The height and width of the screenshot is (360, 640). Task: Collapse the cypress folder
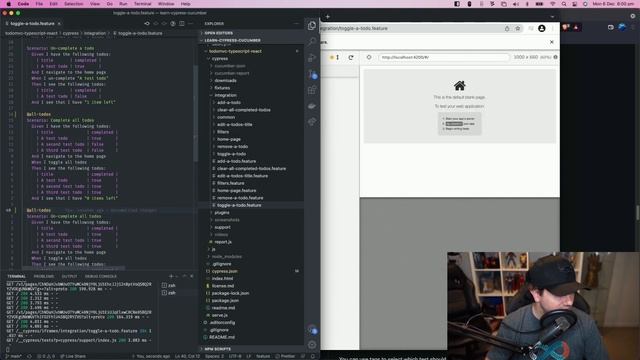pos(220,59)
